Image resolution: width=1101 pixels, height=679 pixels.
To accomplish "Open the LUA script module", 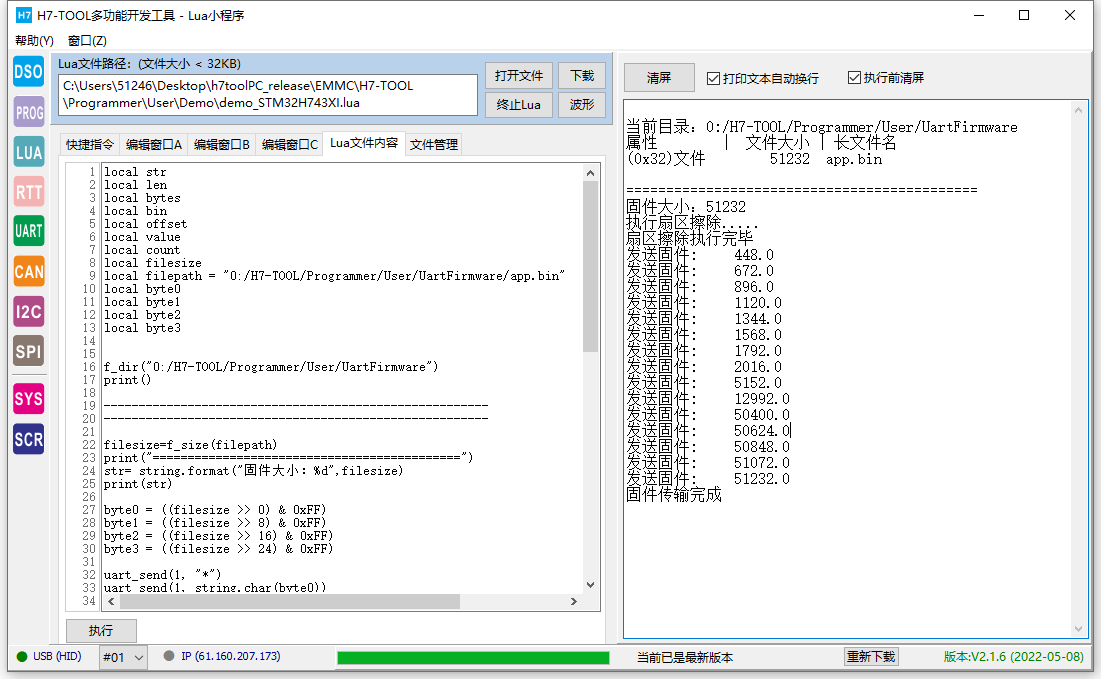I will 28,152.
